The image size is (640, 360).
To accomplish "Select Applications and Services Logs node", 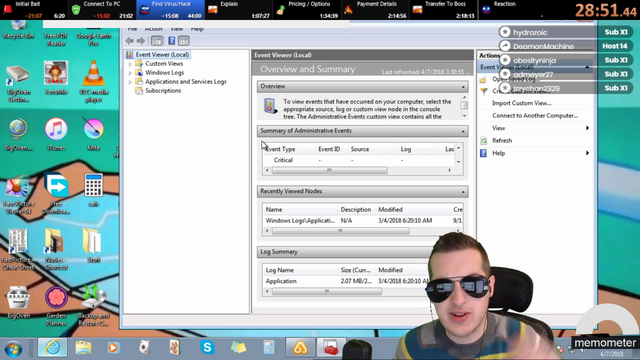I will [186, 82].
